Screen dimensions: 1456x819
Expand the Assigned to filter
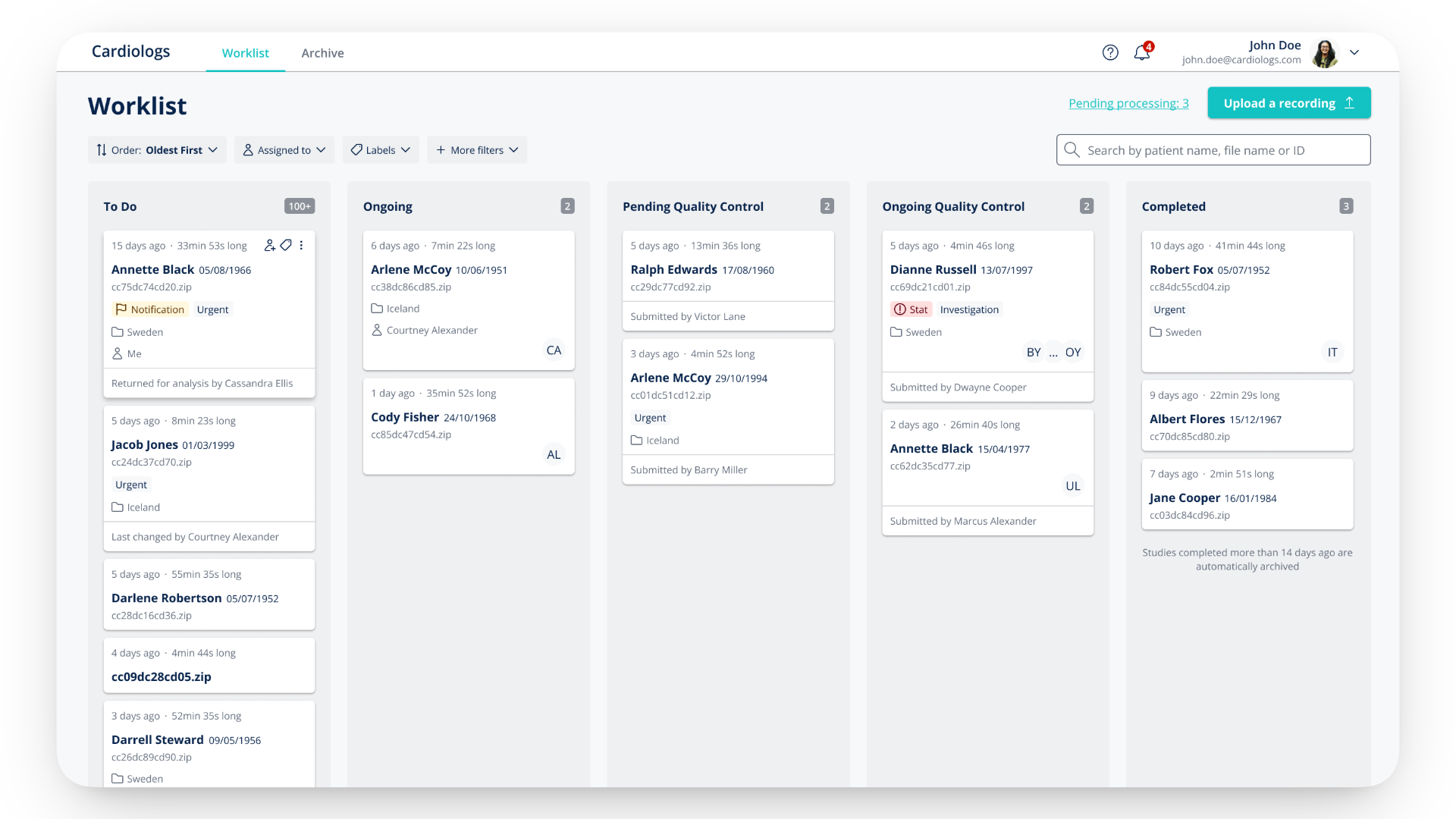[284, 150]
